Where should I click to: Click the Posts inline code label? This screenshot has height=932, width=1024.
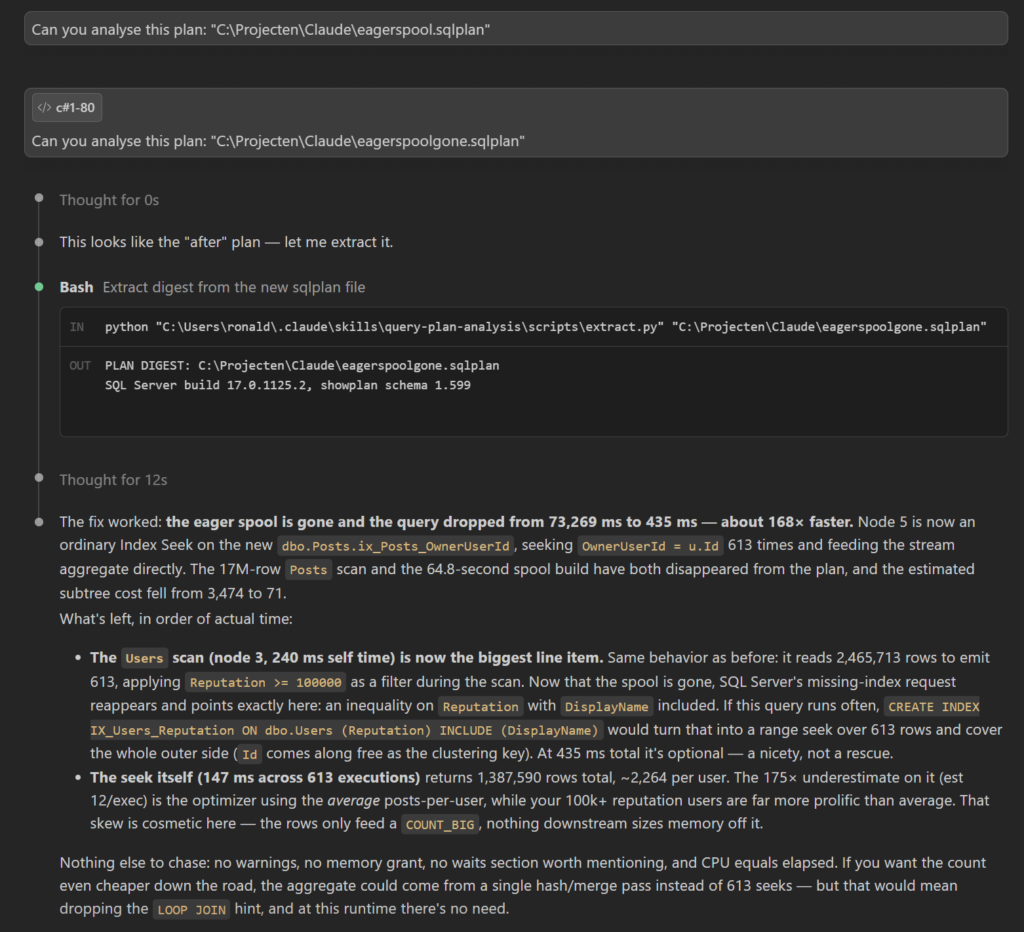coord(308,570)
